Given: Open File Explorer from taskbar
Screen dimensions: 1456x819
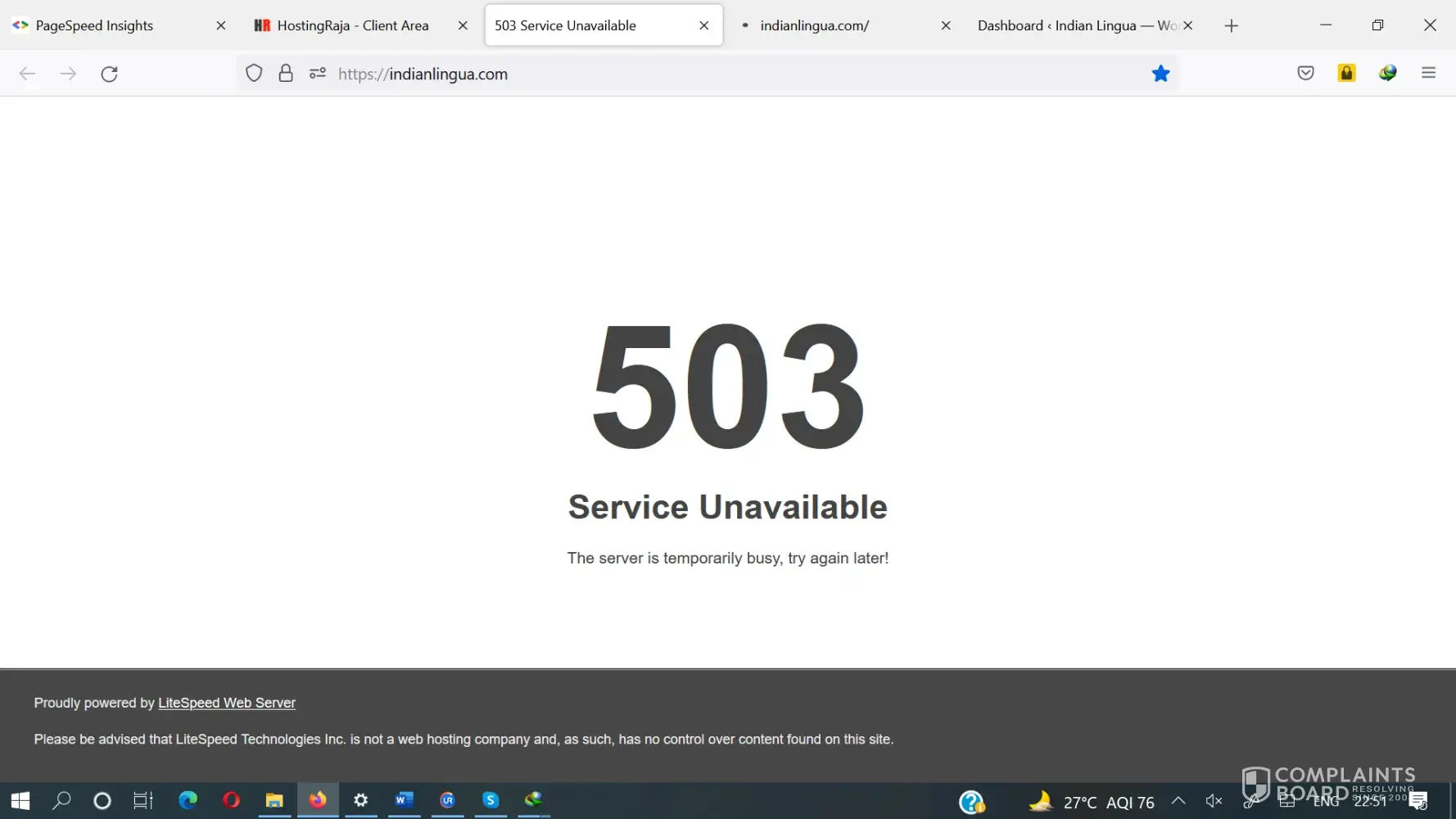Looking at the screenshot, I should [274, 800].
